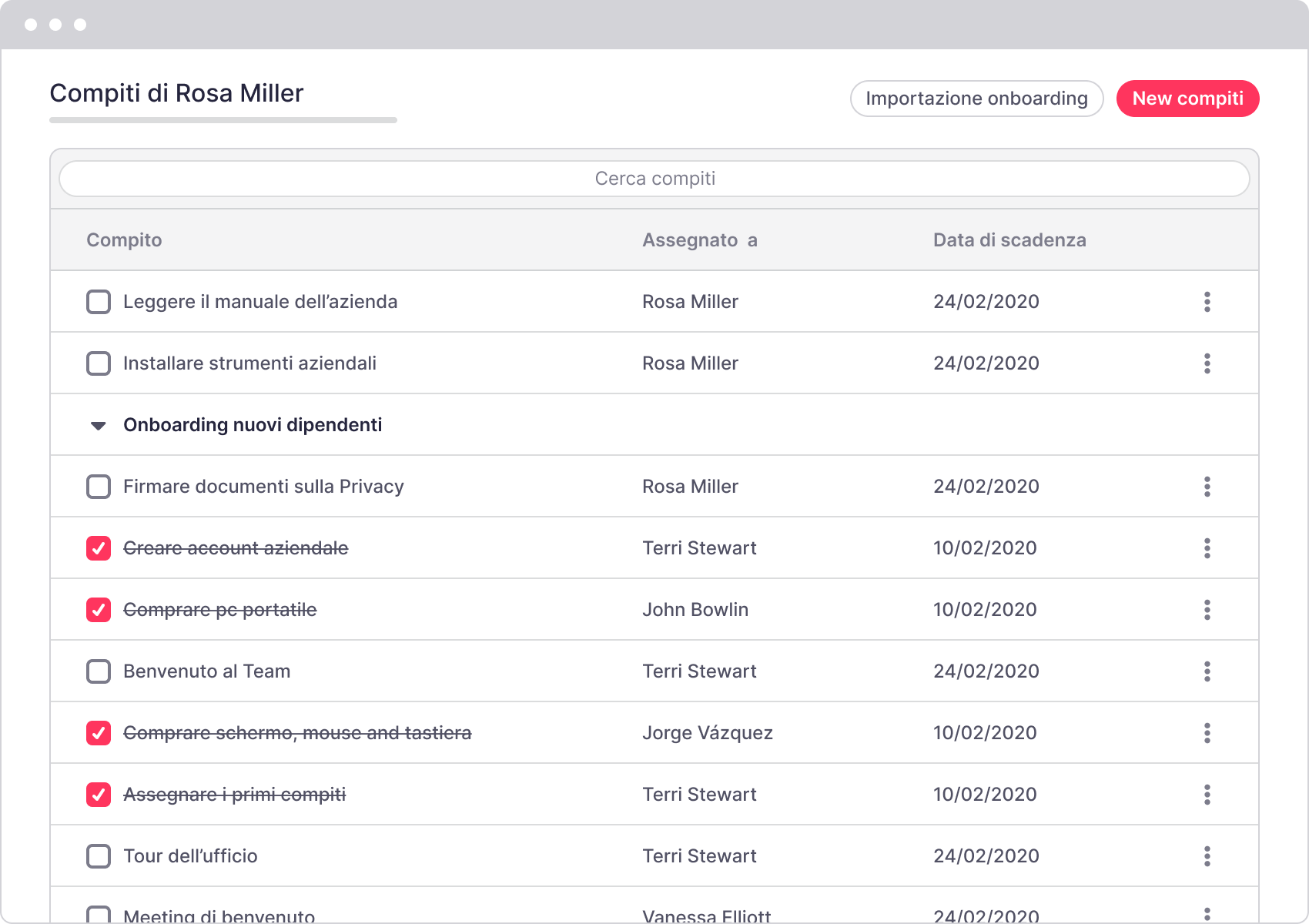The height and width of the screenshot is (924, 1309).
Task: Open options menu for Firmare documenti sulla Privacy
Action: [1207, 487]
